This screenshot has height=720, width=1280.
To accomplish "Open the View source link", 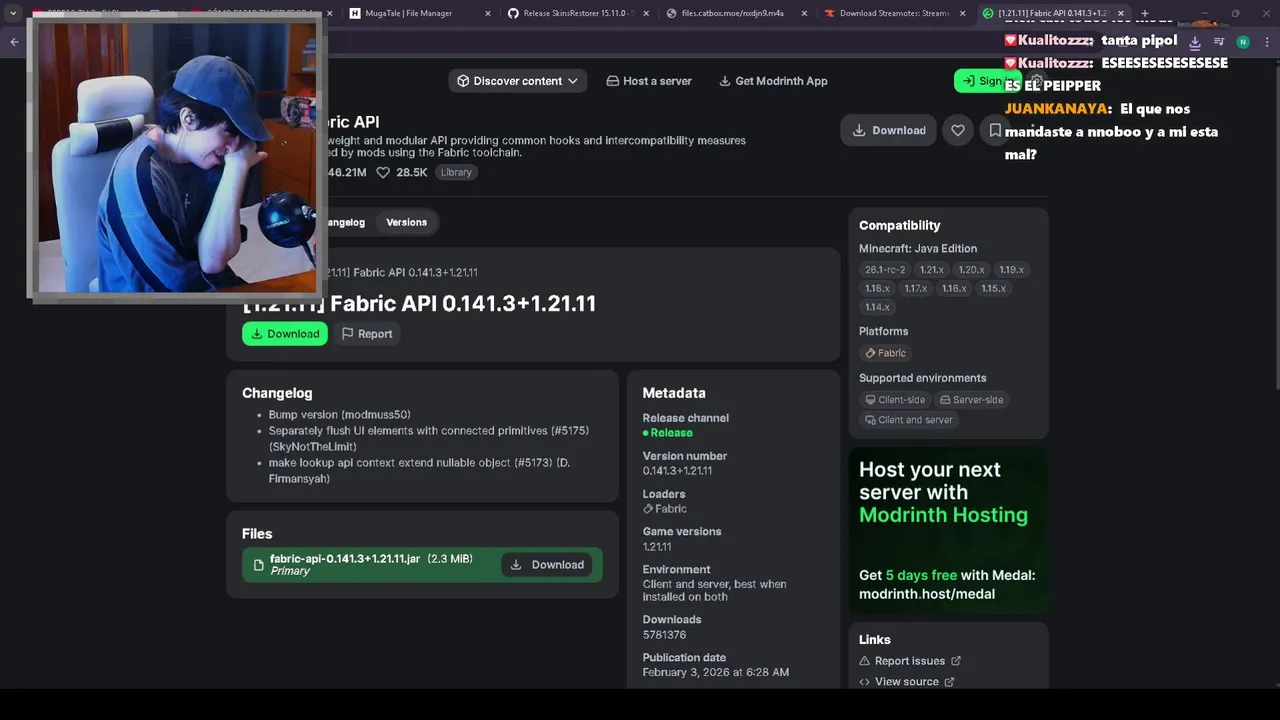I will 907,682.
